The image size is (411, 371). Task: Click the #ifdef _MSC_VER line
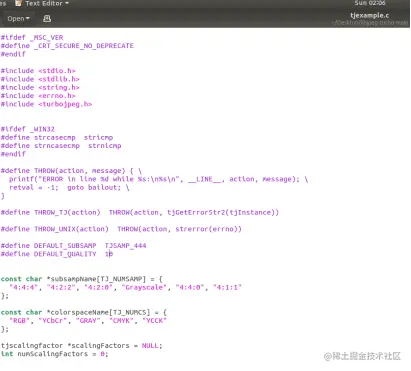click(32, 37)
